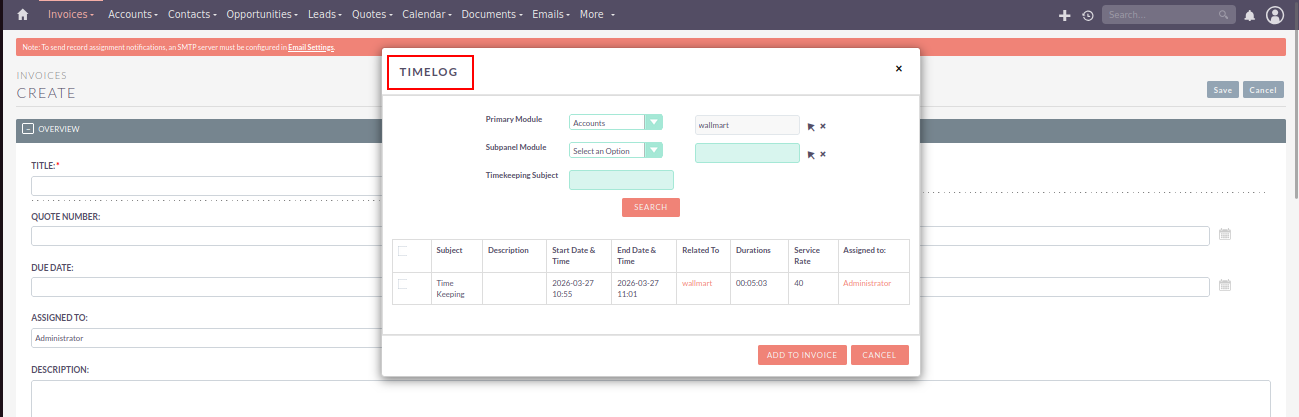Click the select arrow next to wallmart field
This screenshot has width=1299, height=417.
(x=811, y=127)
